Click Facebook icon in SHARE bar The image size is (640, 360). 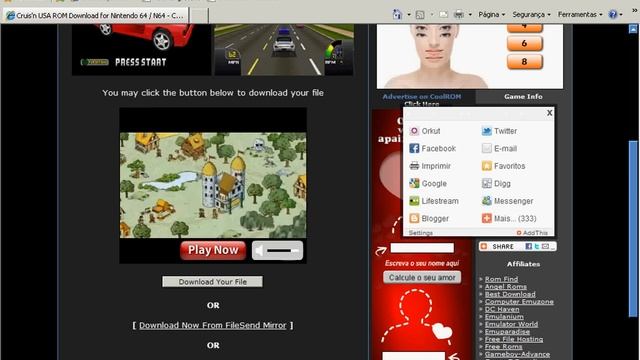pos(528,246)
